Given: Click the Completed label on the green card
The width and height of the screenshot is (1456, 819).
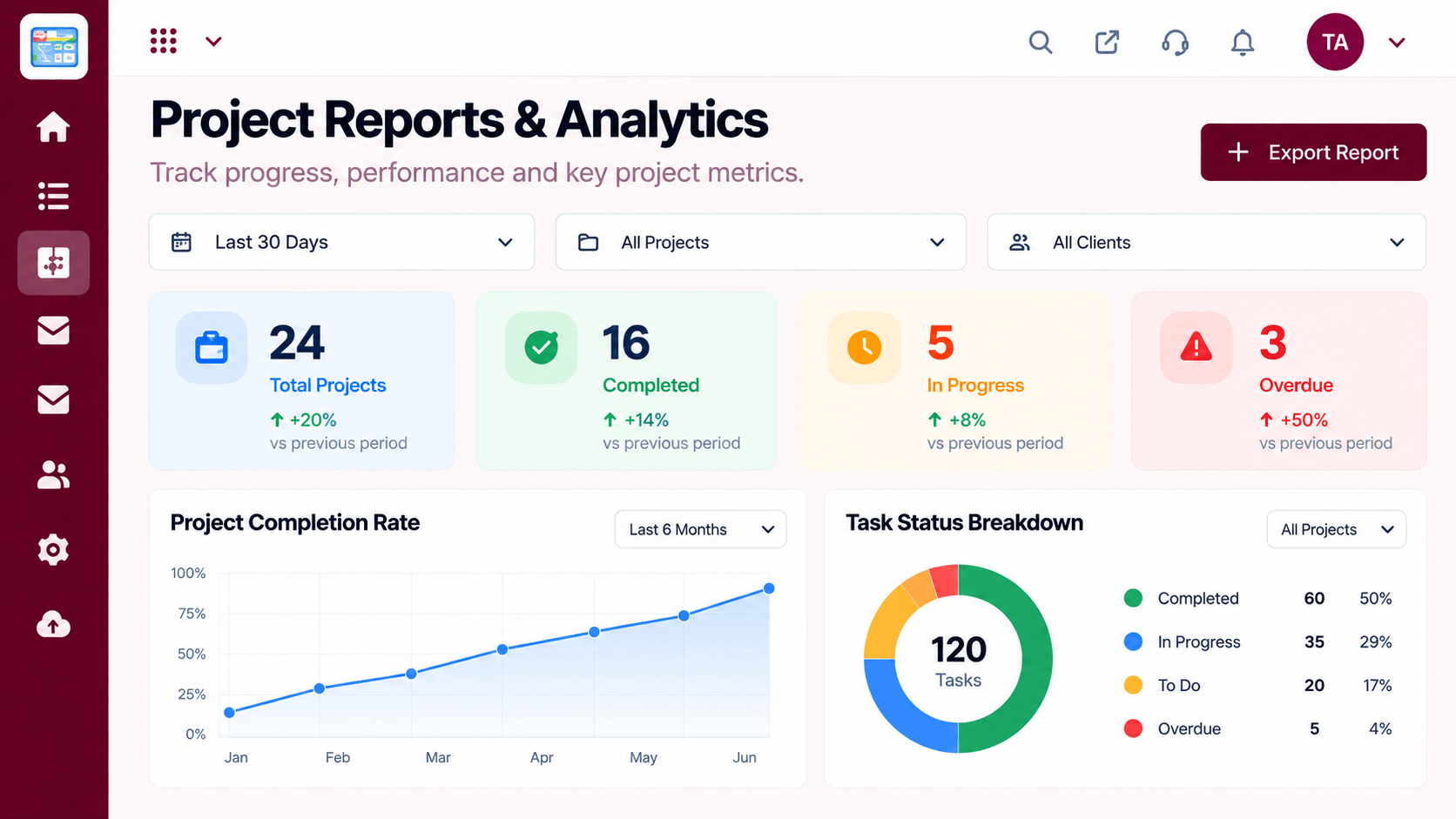Looking at the screenshot, I should click(650, 385).
